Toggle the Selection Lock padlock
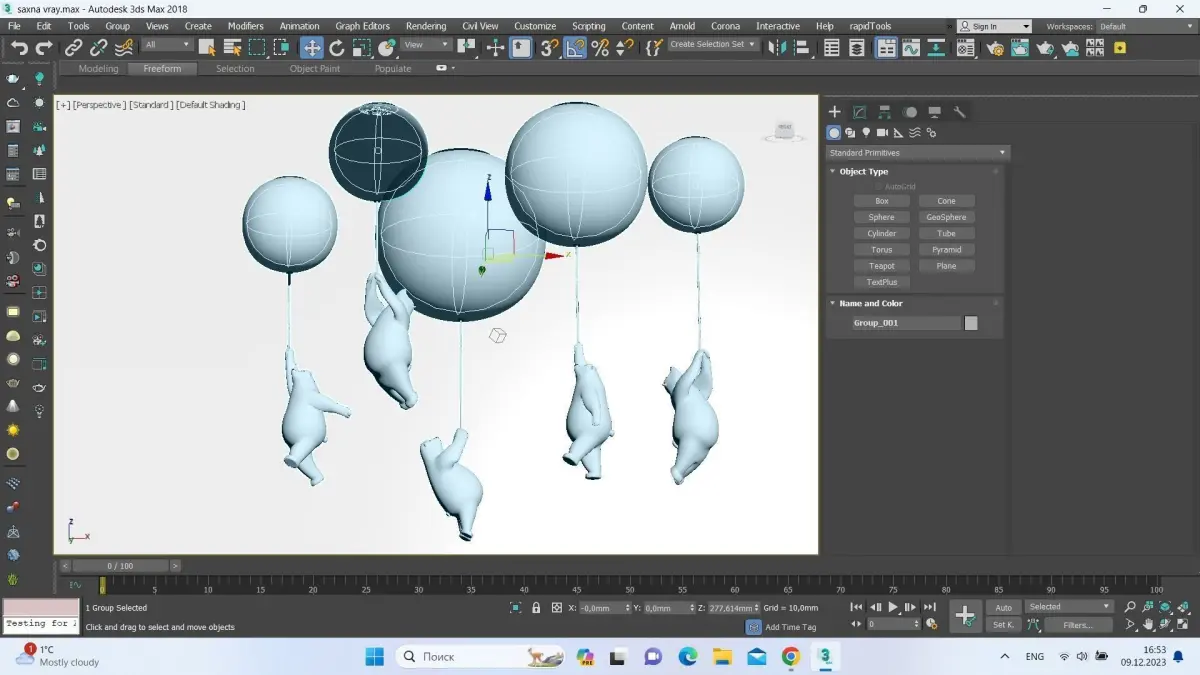The height and width of the screenshot is (675, 1200). point(536,608)
